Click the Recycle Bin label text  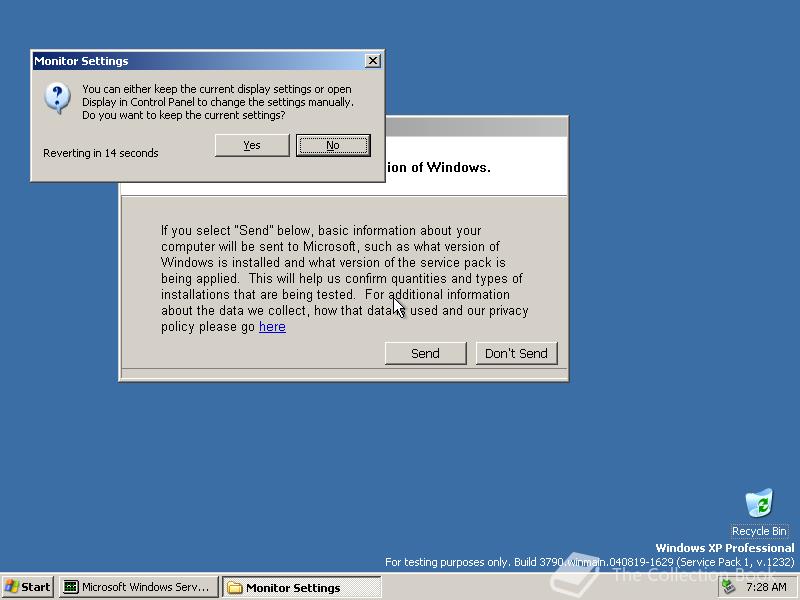click(x=759, y=531)
